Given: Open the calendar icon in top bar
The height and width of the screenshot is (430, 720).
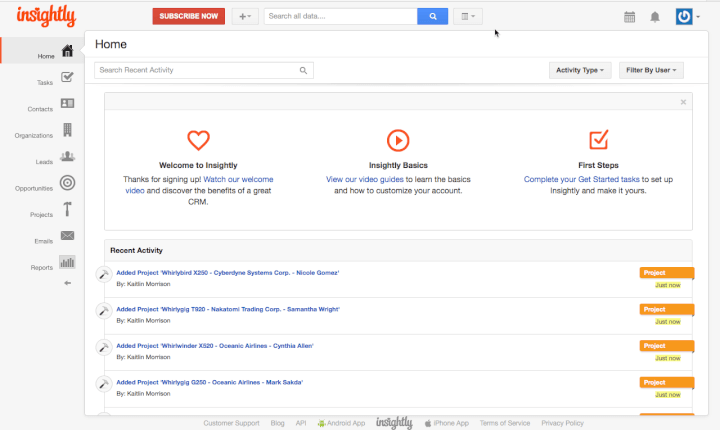Looking at the screenshot, I should click(629, 17).
